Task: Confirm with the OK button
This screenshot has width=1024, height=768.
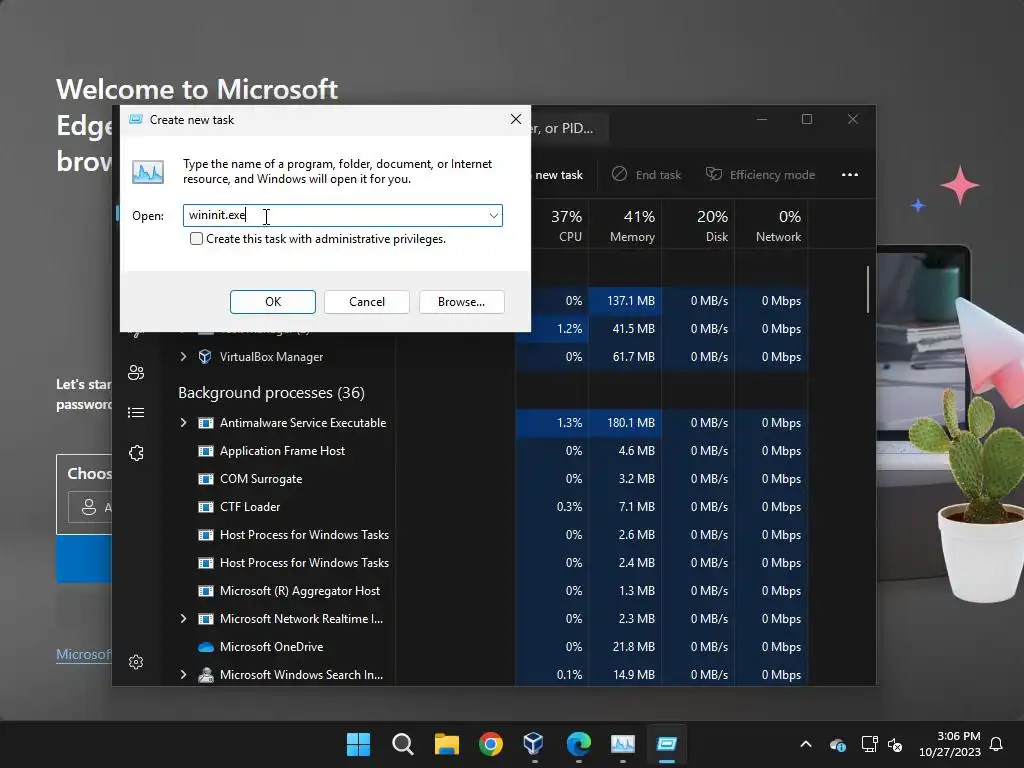Action: pos(273,302)
